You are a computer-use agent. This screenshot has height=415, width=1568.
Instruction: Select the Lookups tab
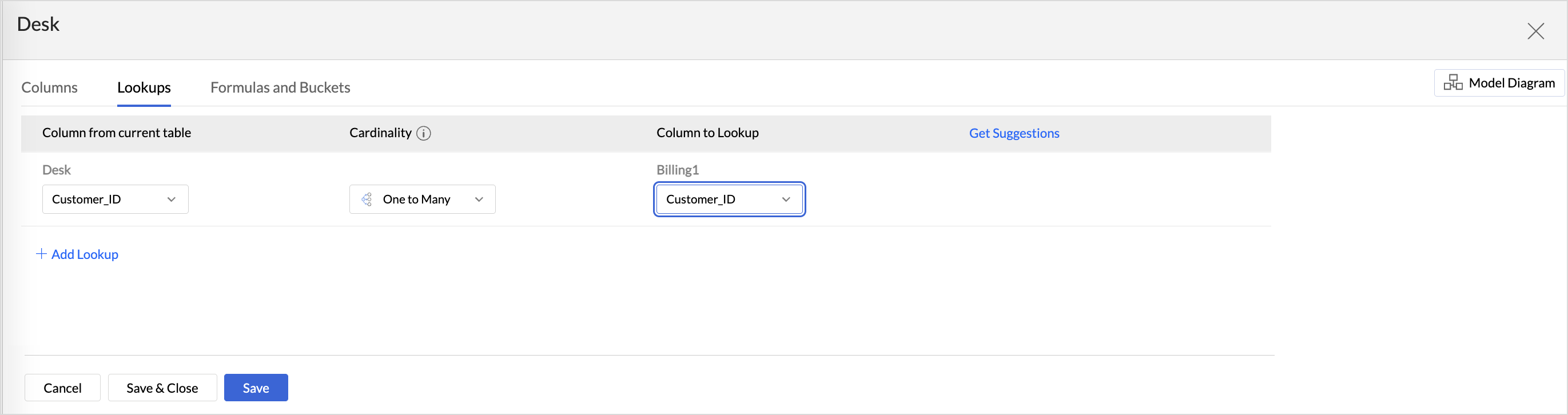(144, 87)
